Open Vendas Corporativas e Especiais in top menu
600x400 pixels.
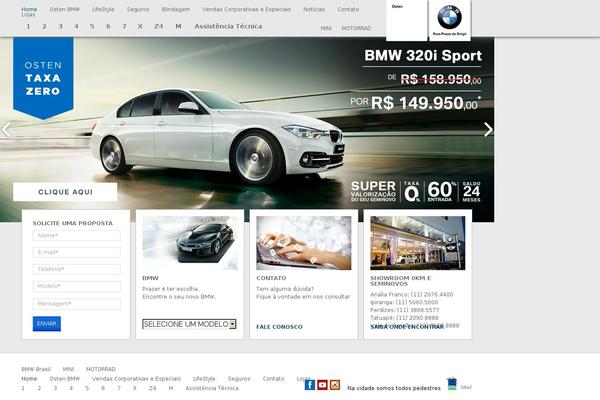(246, 9)
